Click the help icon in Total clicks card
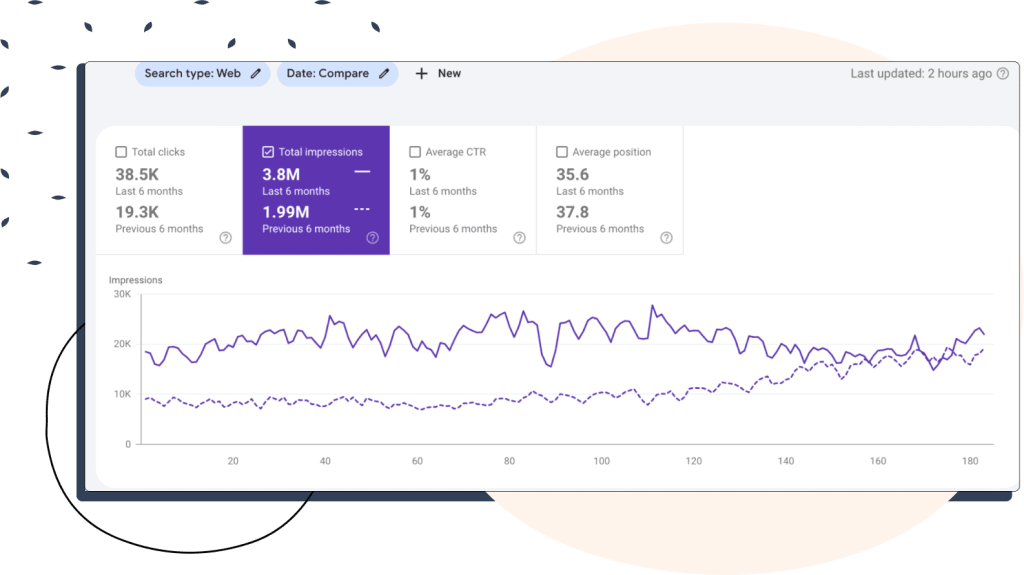The image size is (1024, 575). coord(225,238)
